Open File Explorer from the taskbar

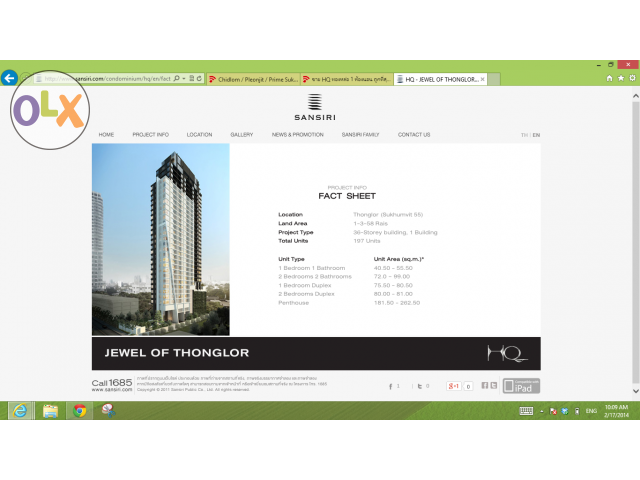[x=50, y=411]
